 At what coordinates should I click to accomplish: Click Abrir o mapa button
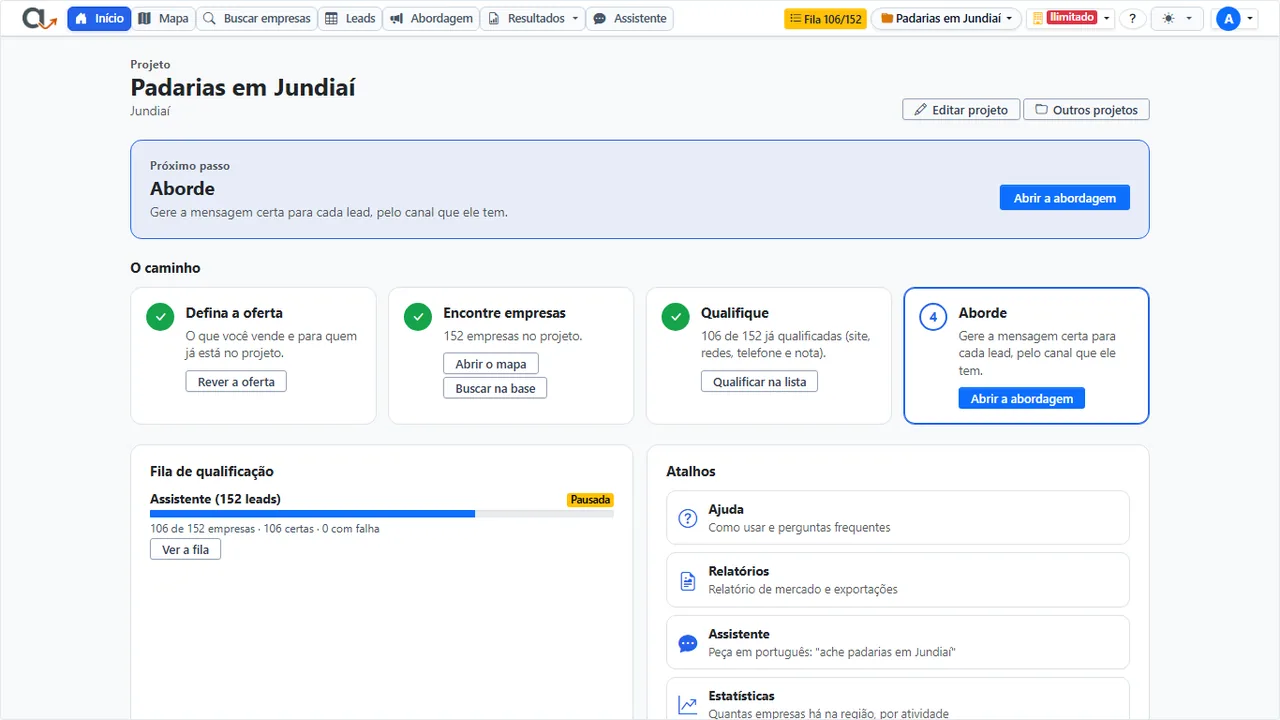(x=491, y=364)
